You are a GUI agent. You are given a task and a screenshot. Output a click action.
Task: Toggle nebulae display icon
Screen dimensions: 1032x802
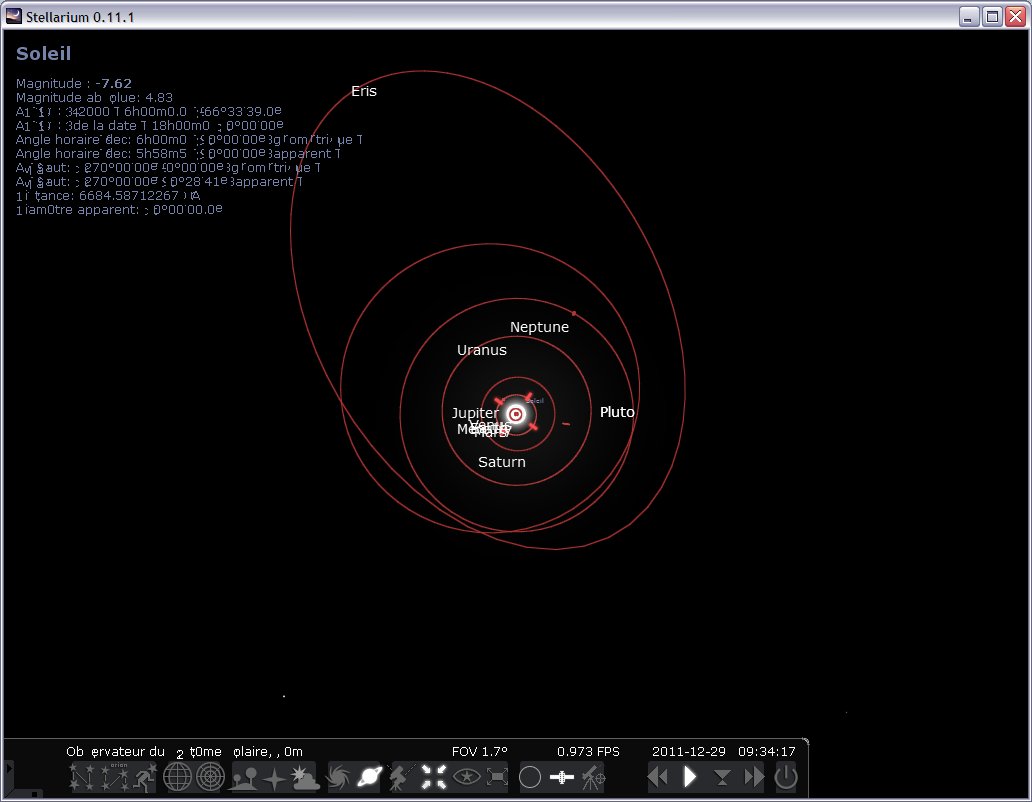click(339, 776)
